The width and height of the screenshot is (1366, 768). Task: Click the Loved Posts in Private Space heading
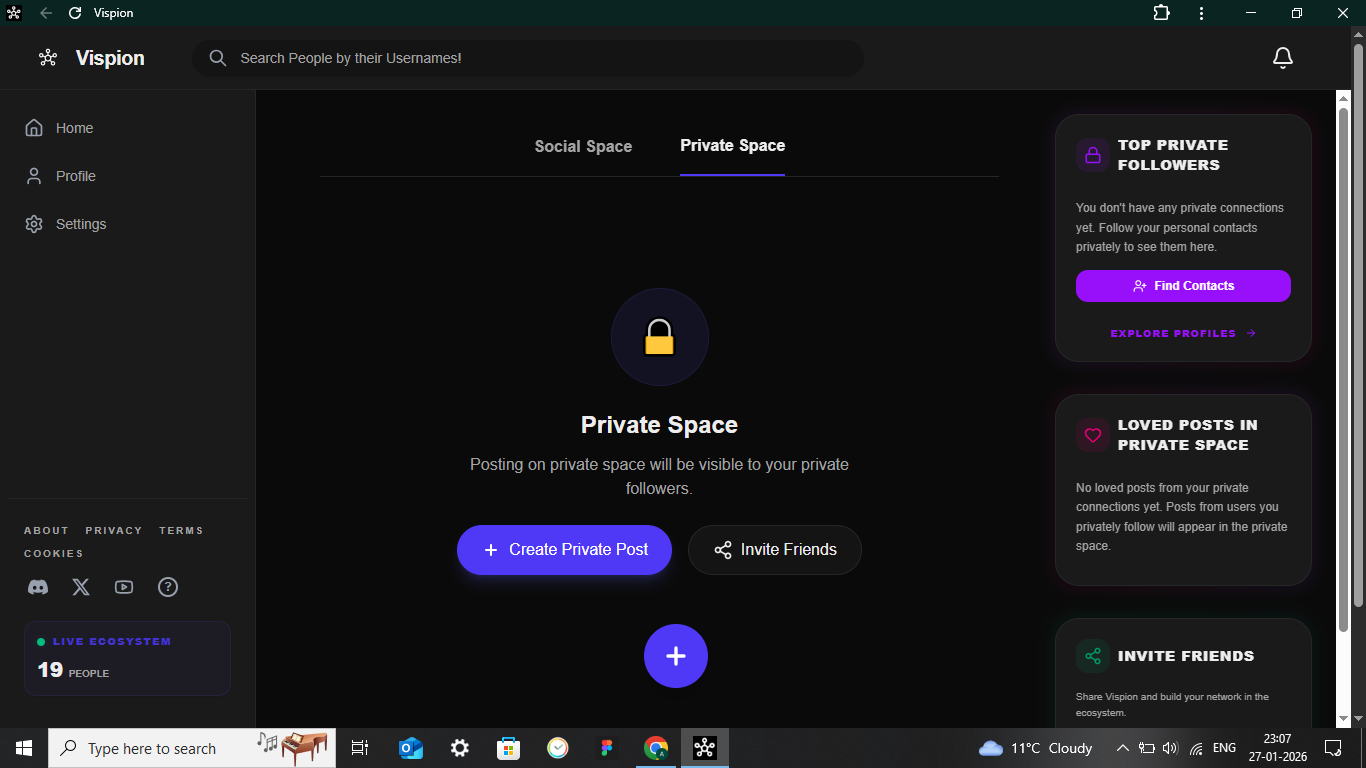click(1188, 435)
